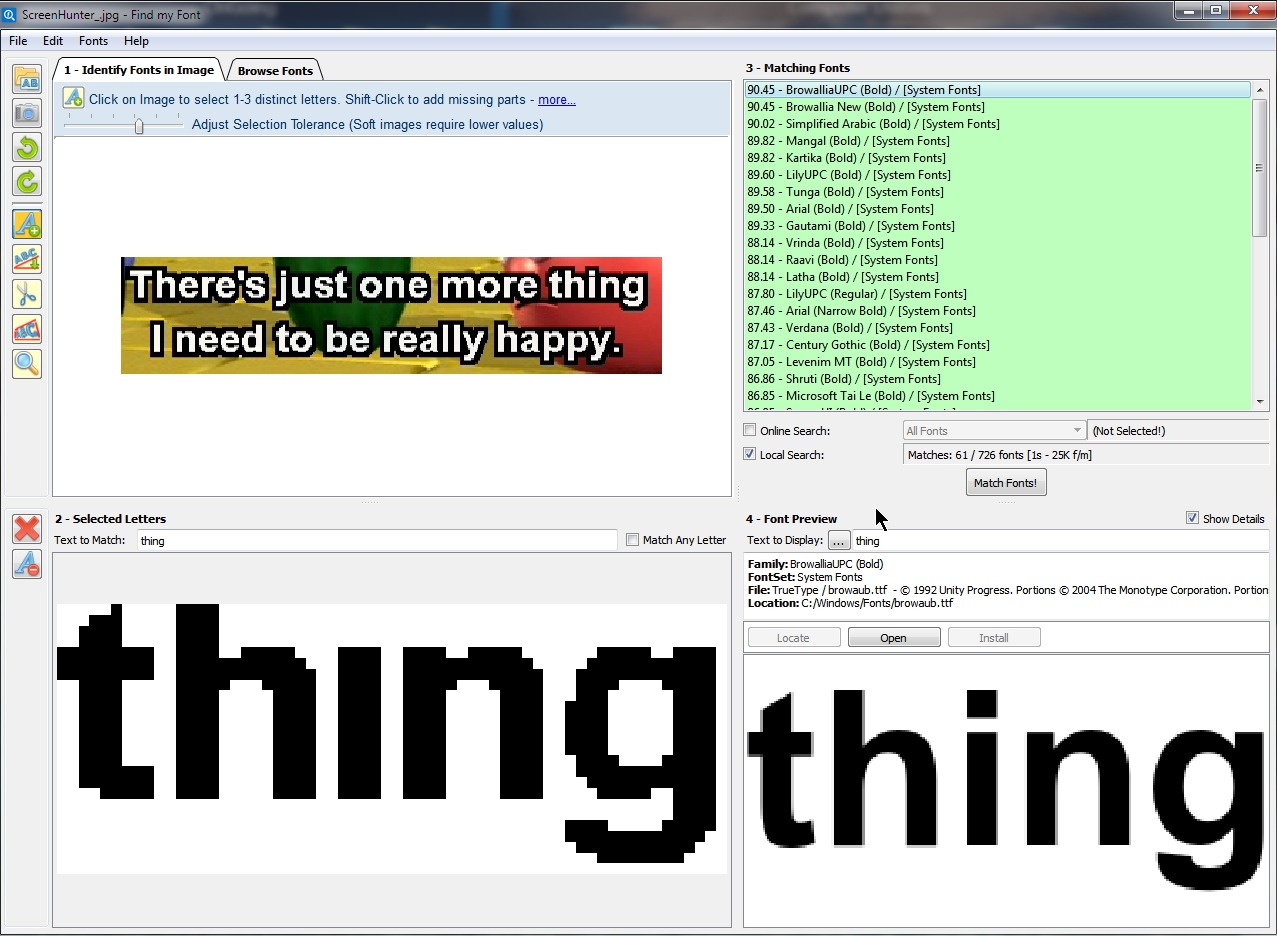Click the 'Matches: 61 / 726 fonts' status text
The width and height of the screenshot is (1277, 936).
(x=999, y=455)
